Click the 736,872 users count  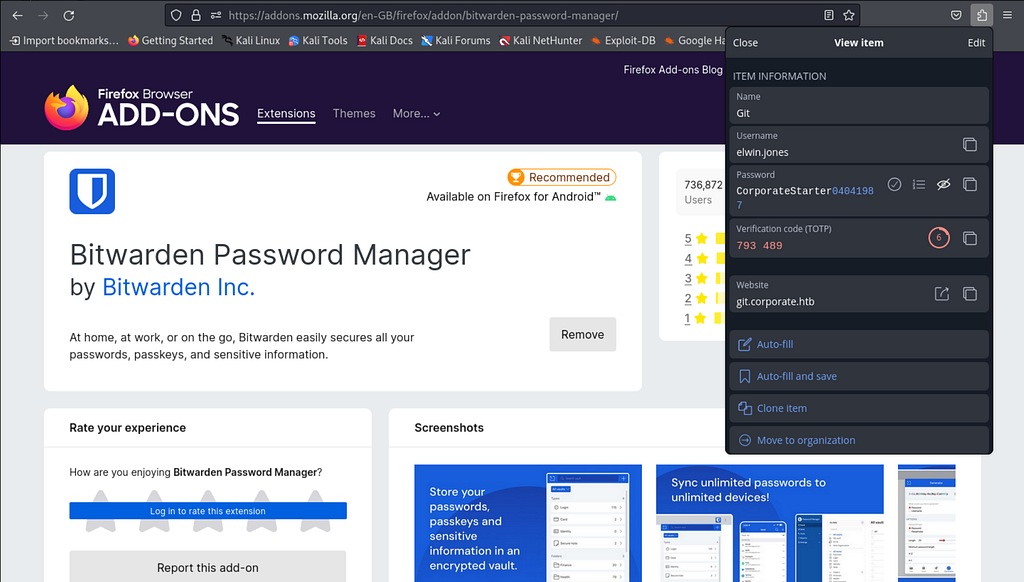[x=703, y=185]
